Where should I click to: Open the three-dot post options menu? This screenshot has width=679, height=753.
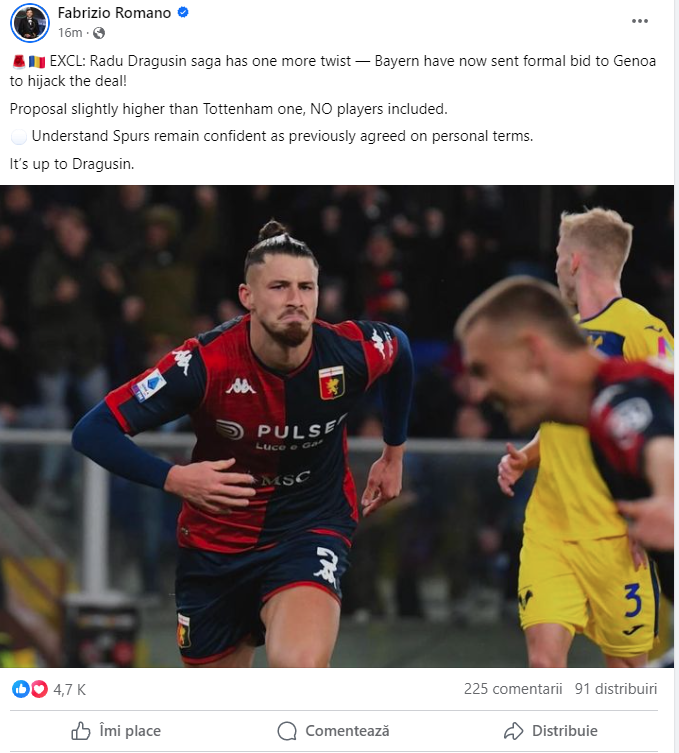pyautogui.click(x=640, y=21)
